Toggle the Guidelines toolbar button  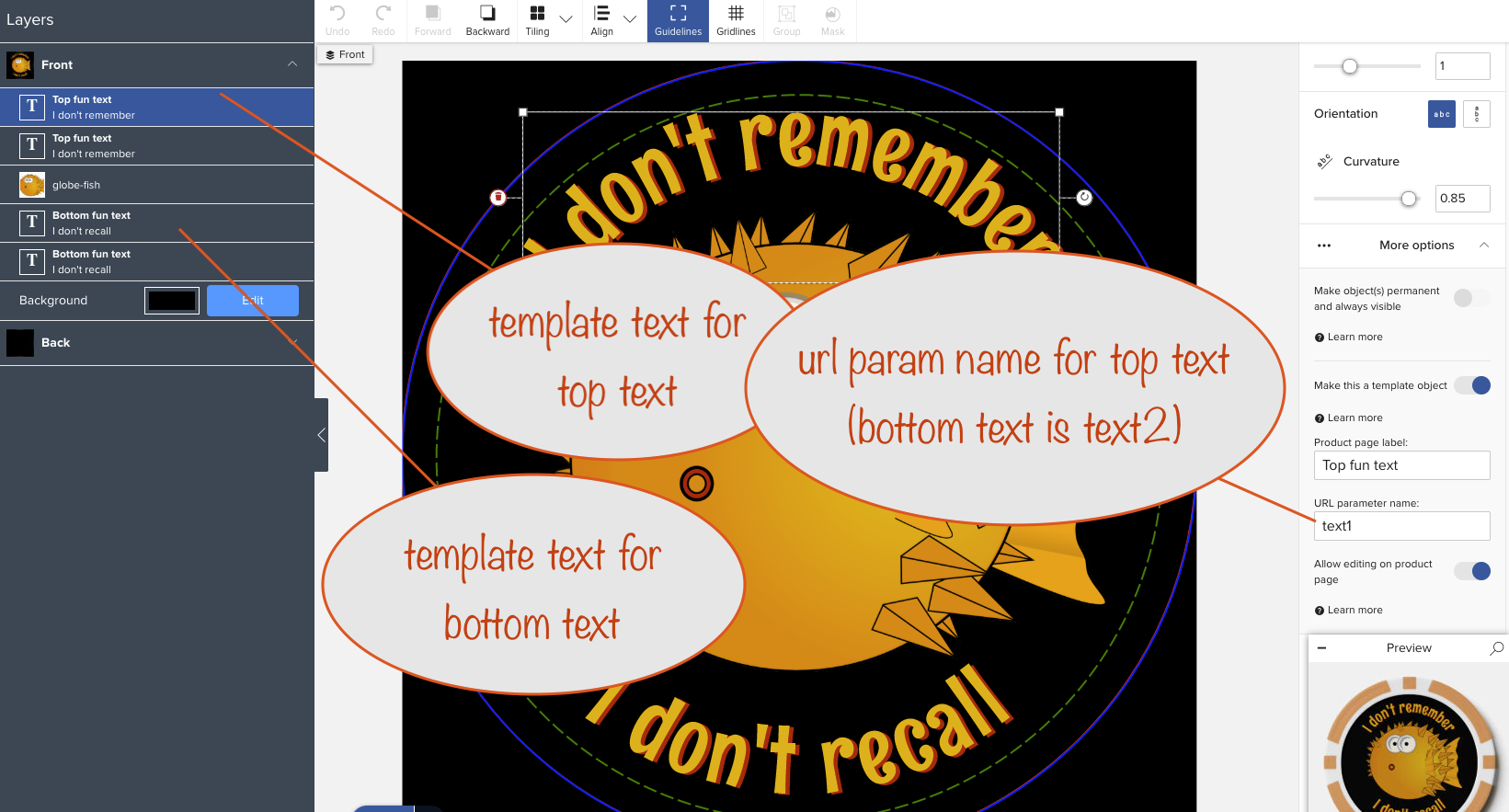[678, 20]
